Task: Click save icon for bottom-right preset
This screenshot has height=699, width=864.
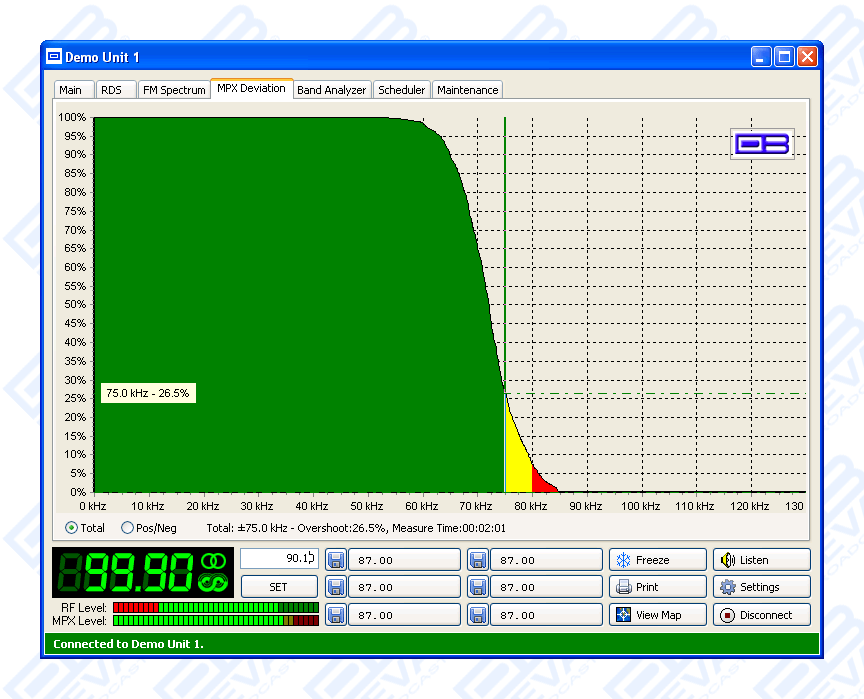Action: coord(478,615)
